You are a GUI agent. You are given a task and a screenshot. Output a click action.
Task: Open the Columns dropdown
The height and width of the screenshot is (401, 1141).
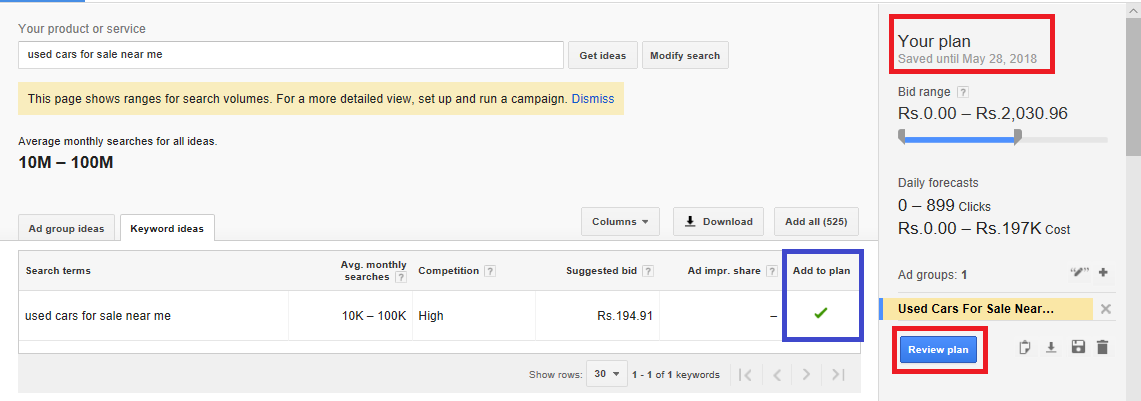tap(620, 222)
